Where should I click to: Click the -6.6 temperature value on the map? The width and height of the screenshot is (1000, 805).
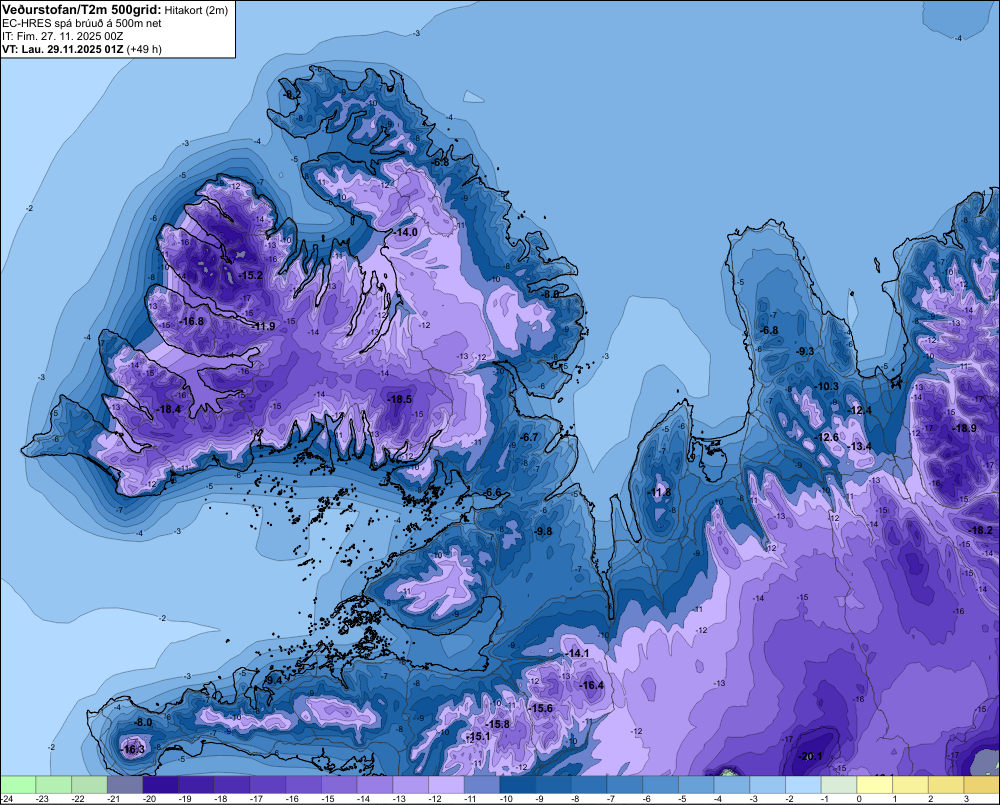pos(492,493)
